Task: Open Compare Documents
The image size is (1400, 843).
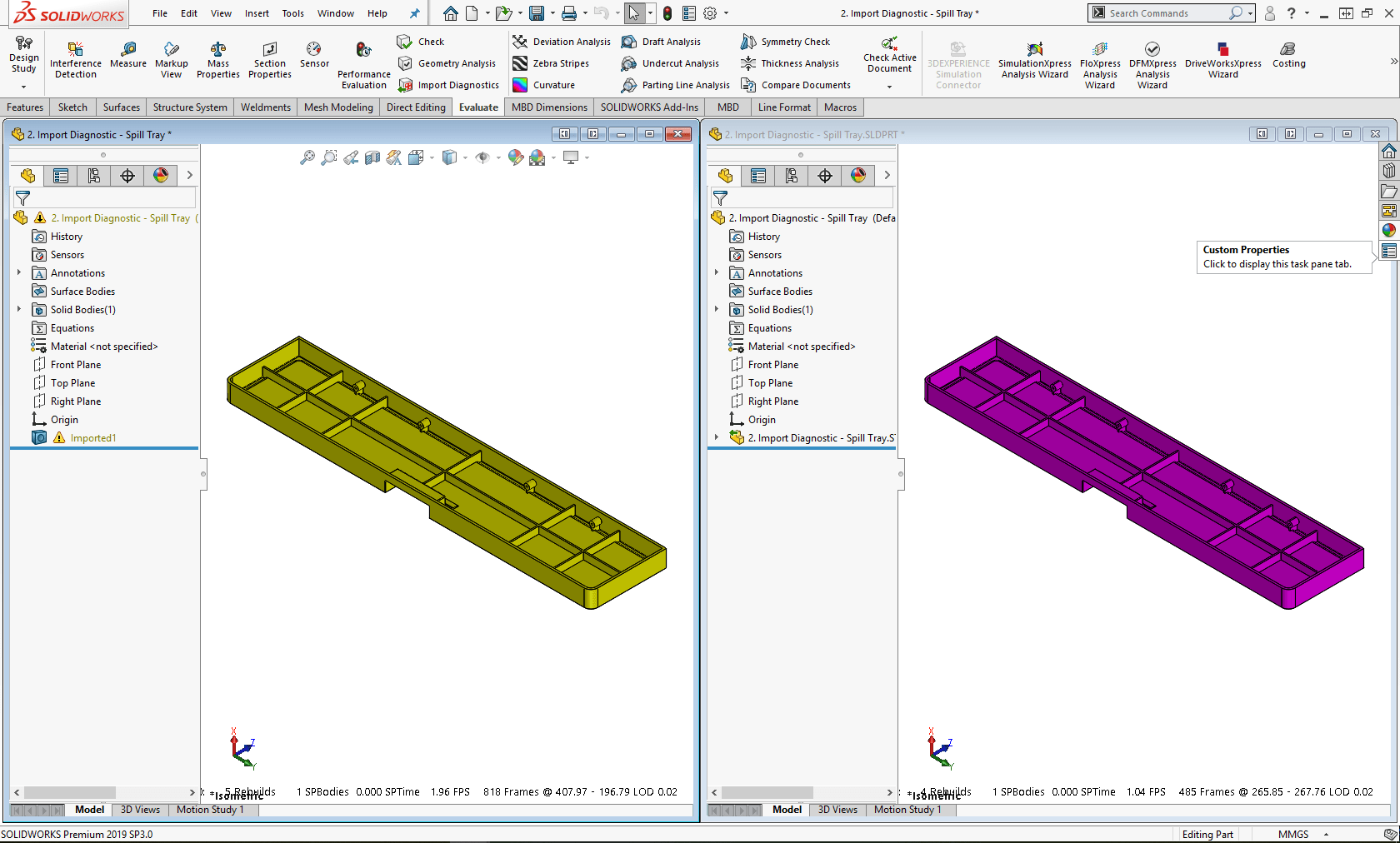Action: coord(796,85)
